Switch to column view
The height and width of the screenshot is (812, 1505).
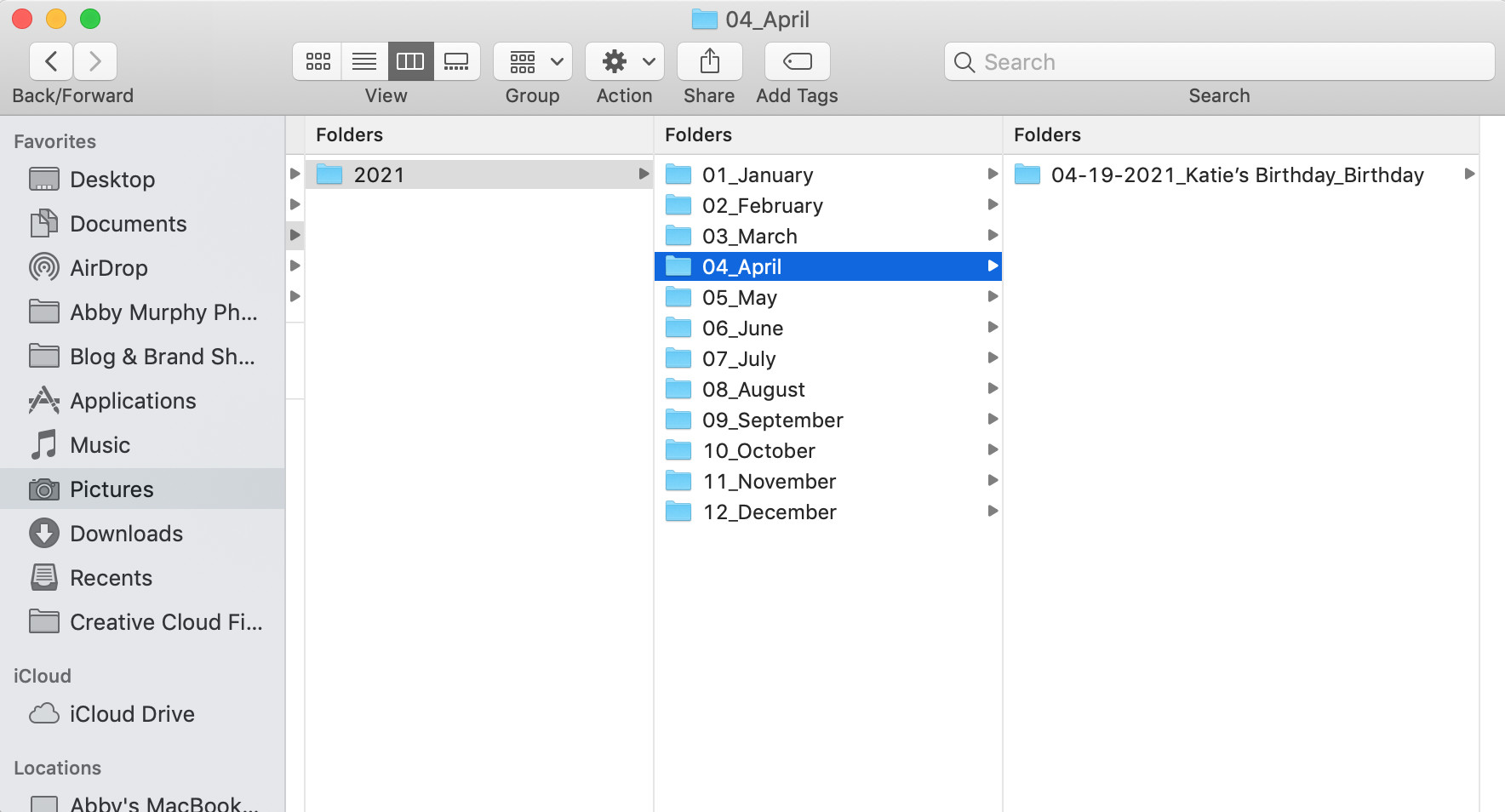click(x=410, y=61)
